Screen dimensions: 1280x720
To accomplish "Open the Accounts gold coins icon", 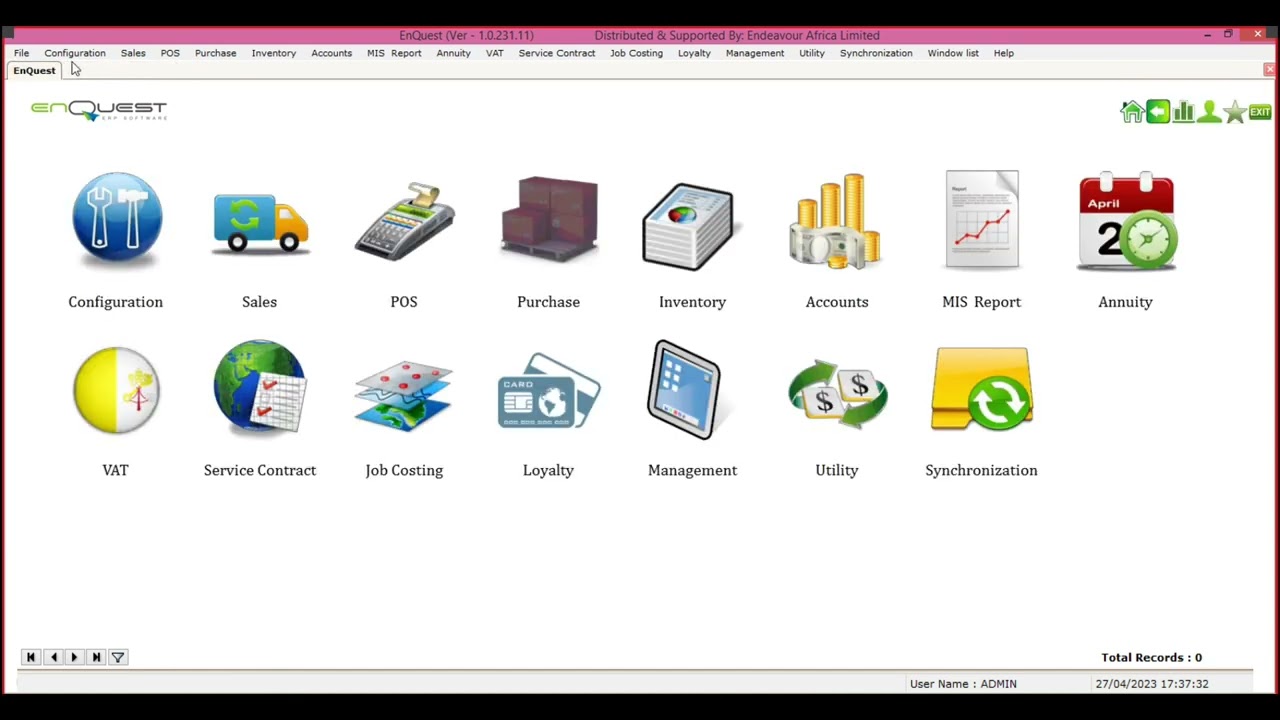I will coord(836,222).
